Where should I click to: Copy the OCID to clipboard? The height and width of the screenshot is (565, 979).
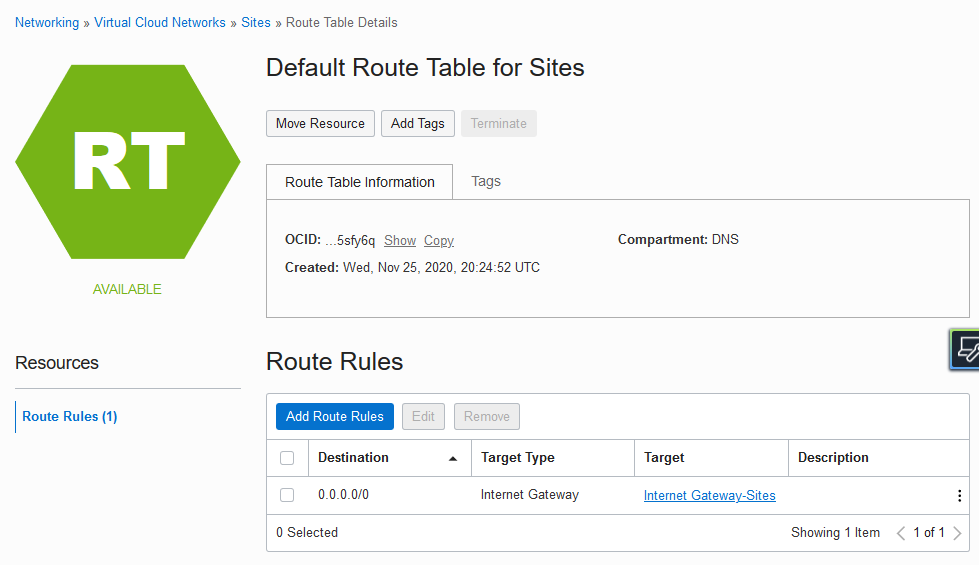coord(439,240)
